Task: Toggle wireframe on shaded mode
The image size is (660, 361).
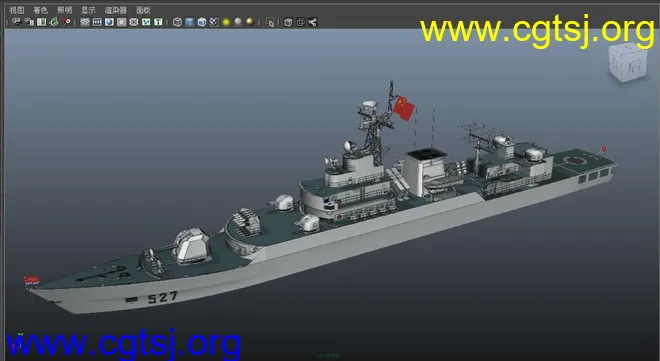Action: (202, 22)
